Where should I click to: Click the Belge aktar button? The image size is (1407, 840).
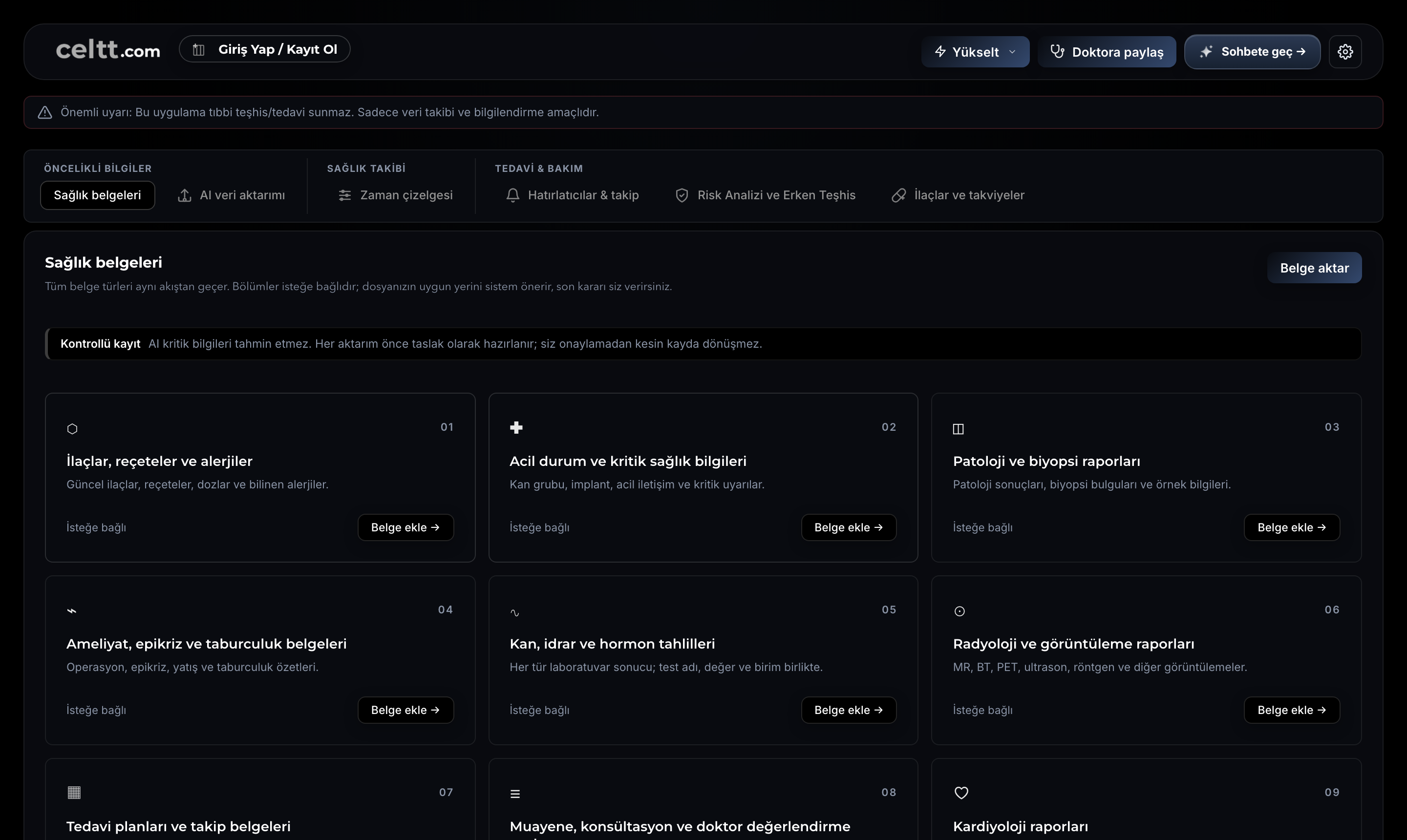click(1314, 268)
